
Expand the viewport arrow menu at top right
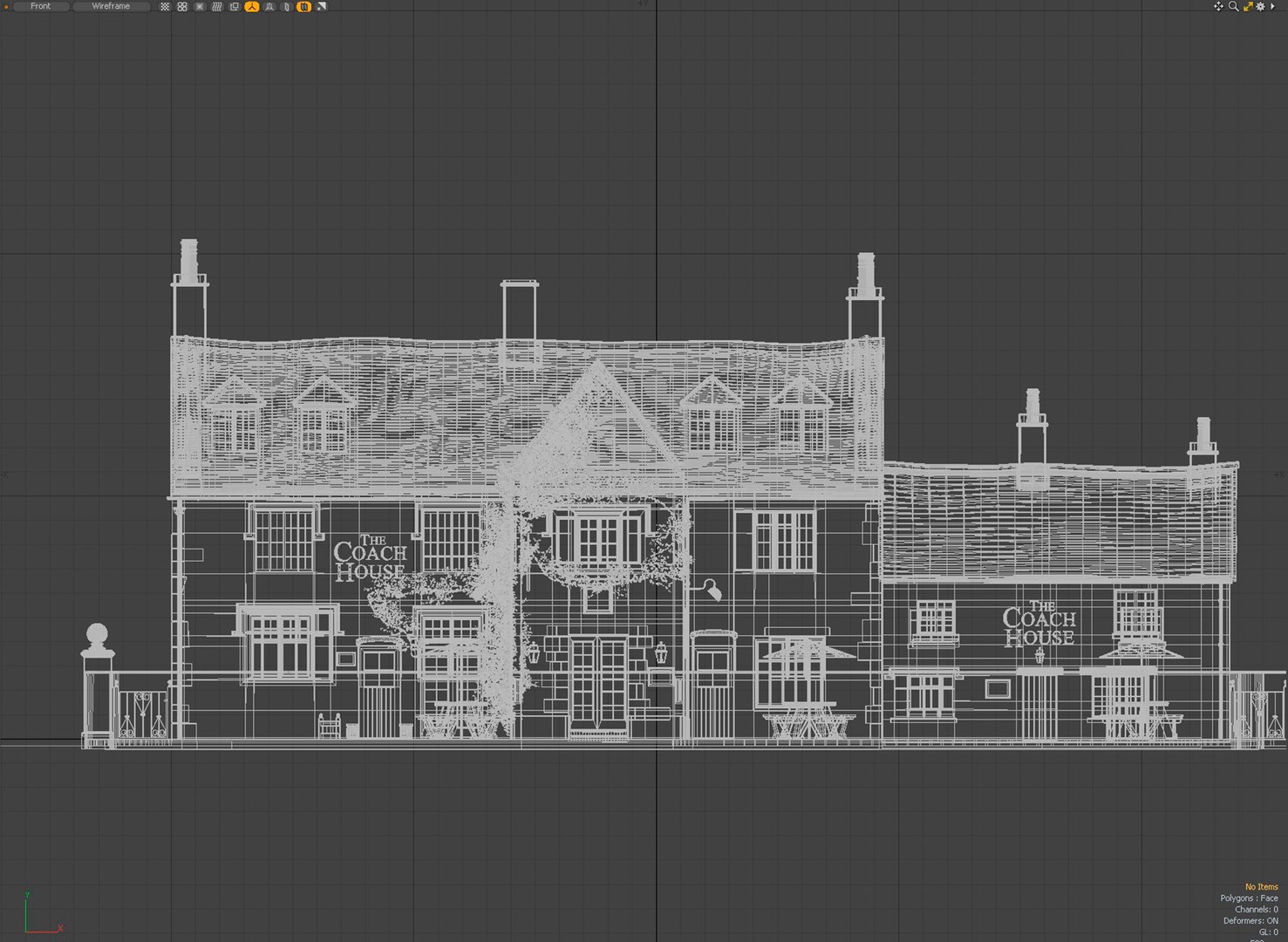coord(1273,6)
